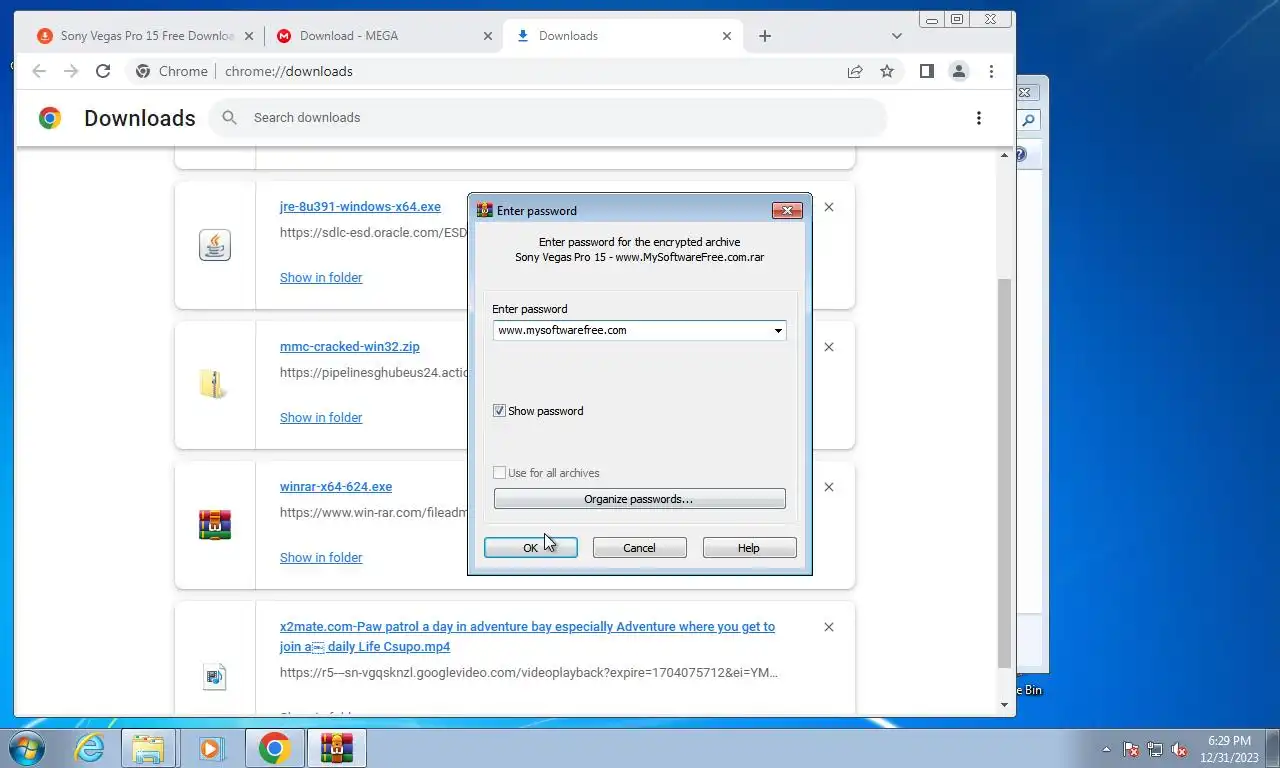Click the mp4 video file icon
Viewport: 1280px width, 768px height.
215,677
